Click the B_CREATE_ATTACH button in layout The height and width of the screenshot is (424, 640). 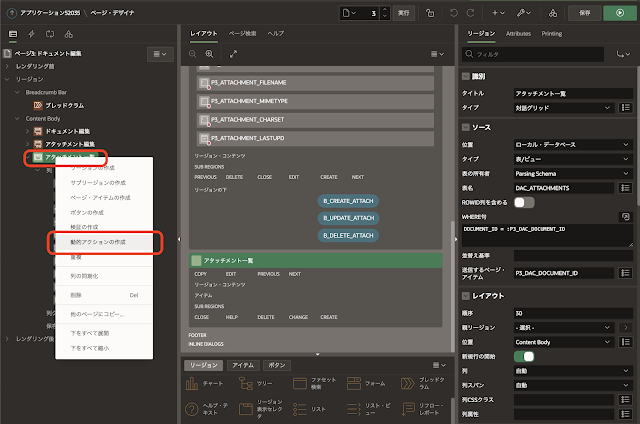348,201
